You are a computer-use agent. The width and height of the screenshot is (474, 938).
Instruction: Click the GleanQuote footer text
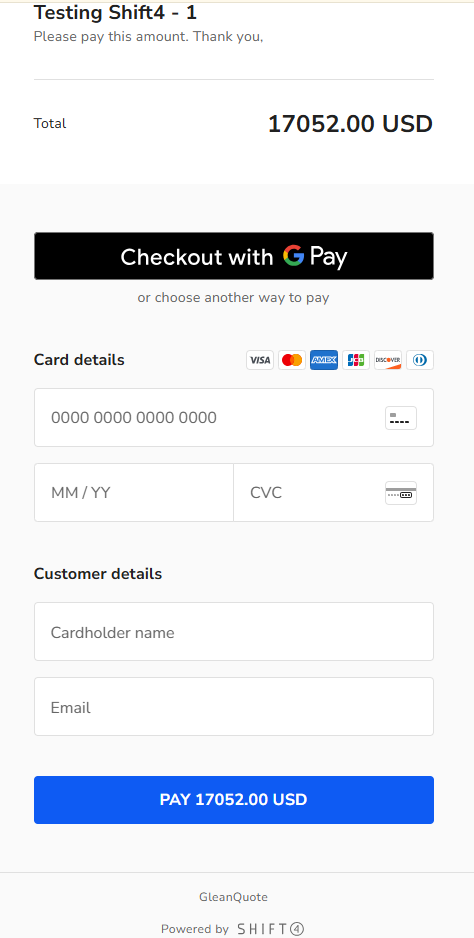(233, 897)
